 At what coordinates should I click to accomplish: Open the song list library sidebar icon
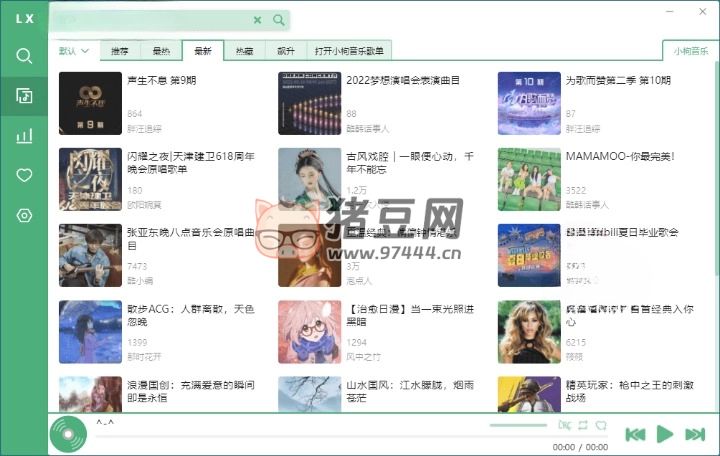tap(24, 96)
